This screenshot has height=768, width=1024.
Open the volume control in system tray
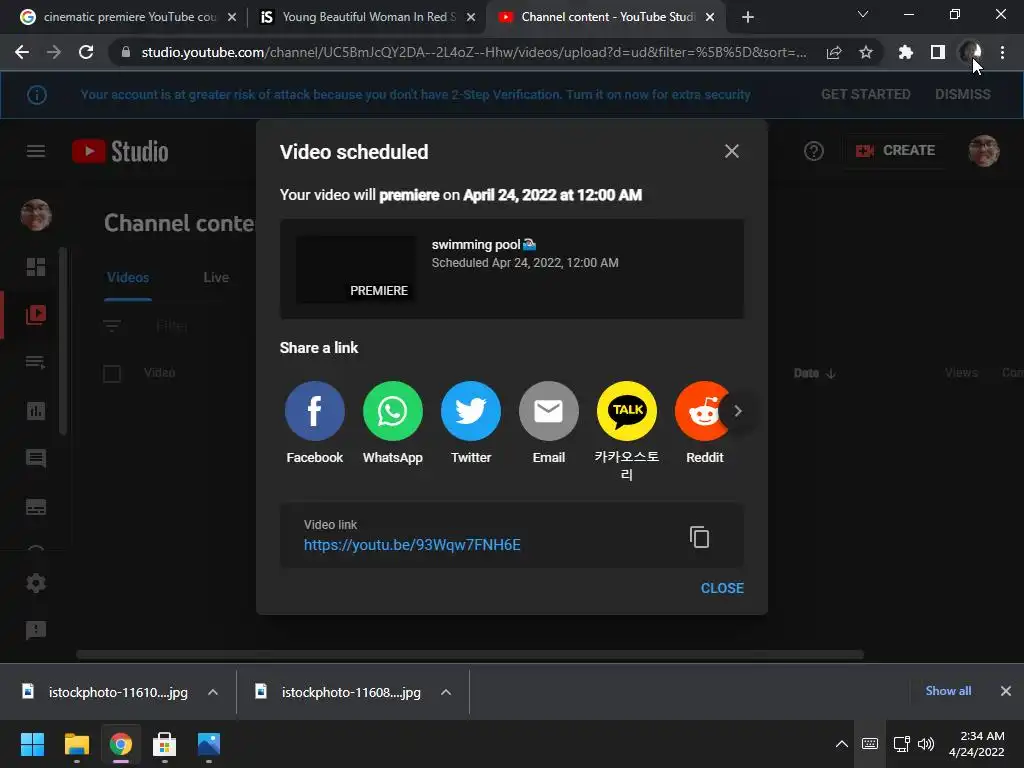[x=925, y=744]
